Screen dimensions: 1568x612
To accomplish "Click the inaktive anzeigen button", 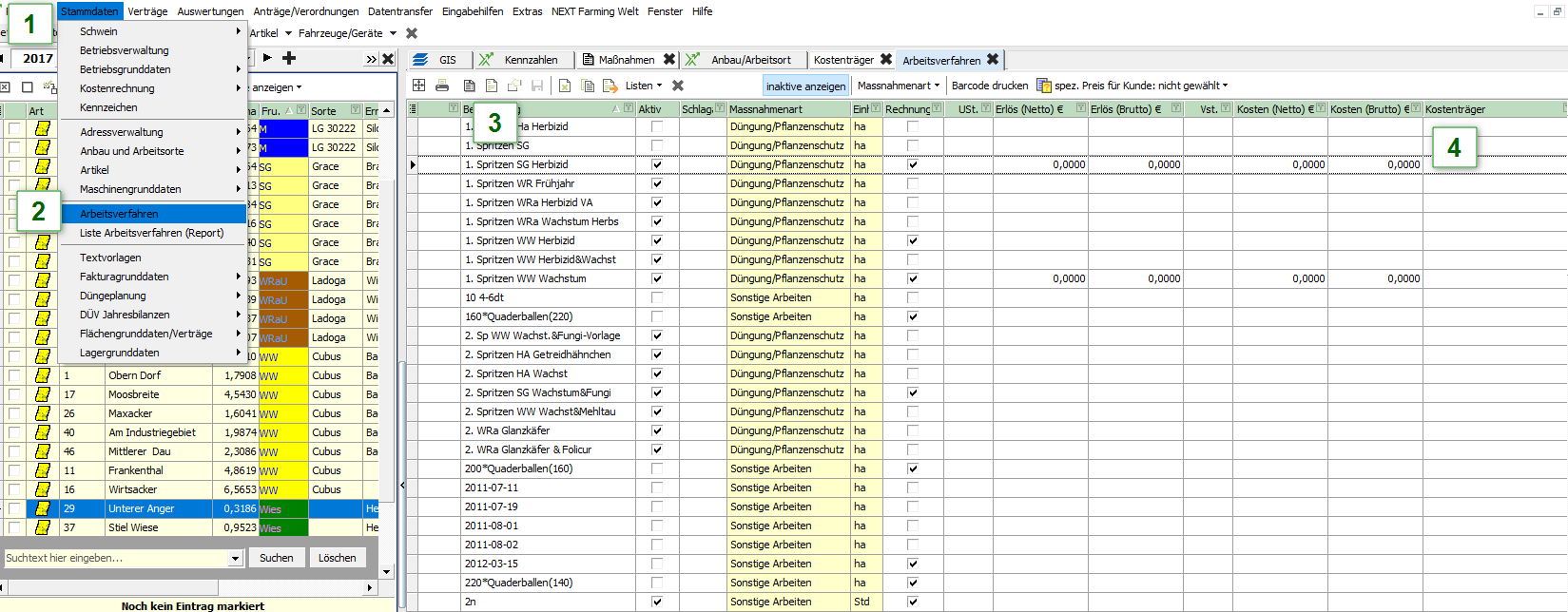I will click(x=805, y=86).
